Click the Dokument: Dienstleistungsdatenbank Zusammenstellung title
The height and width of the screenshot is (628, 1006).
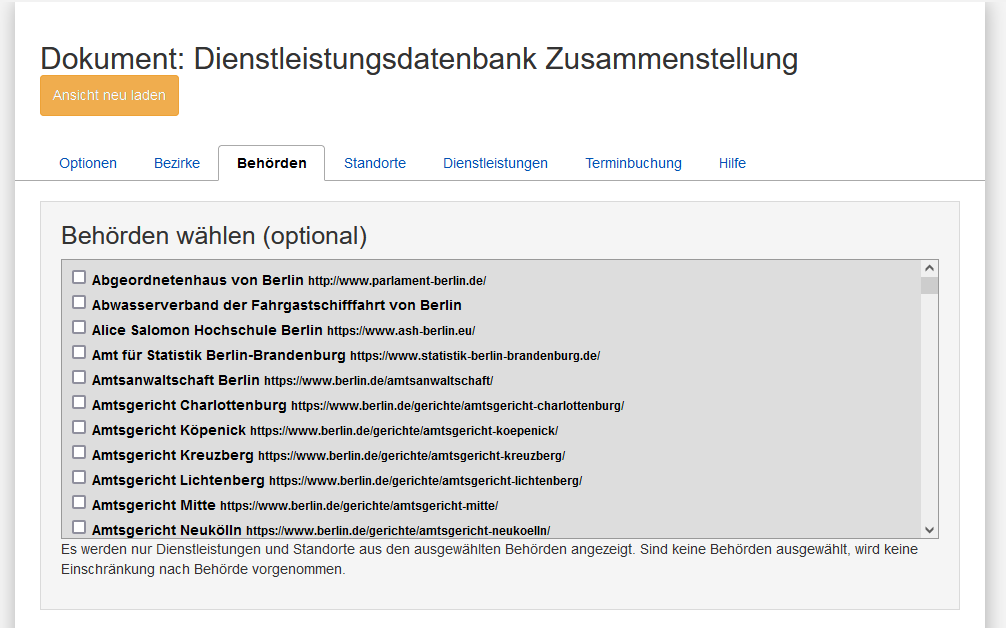pos(419,58)
